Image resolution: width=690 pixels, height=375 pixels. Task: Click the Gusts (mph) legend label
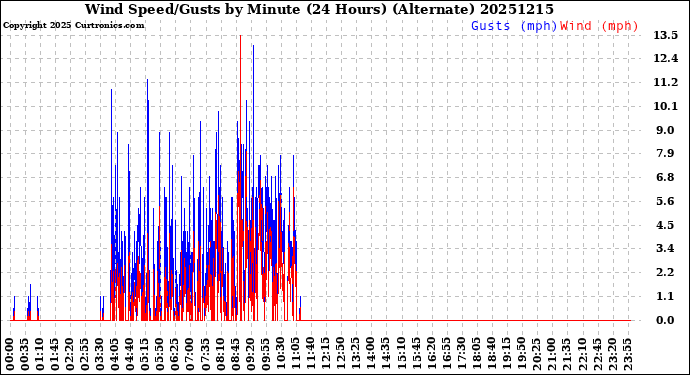pos(514,26)
